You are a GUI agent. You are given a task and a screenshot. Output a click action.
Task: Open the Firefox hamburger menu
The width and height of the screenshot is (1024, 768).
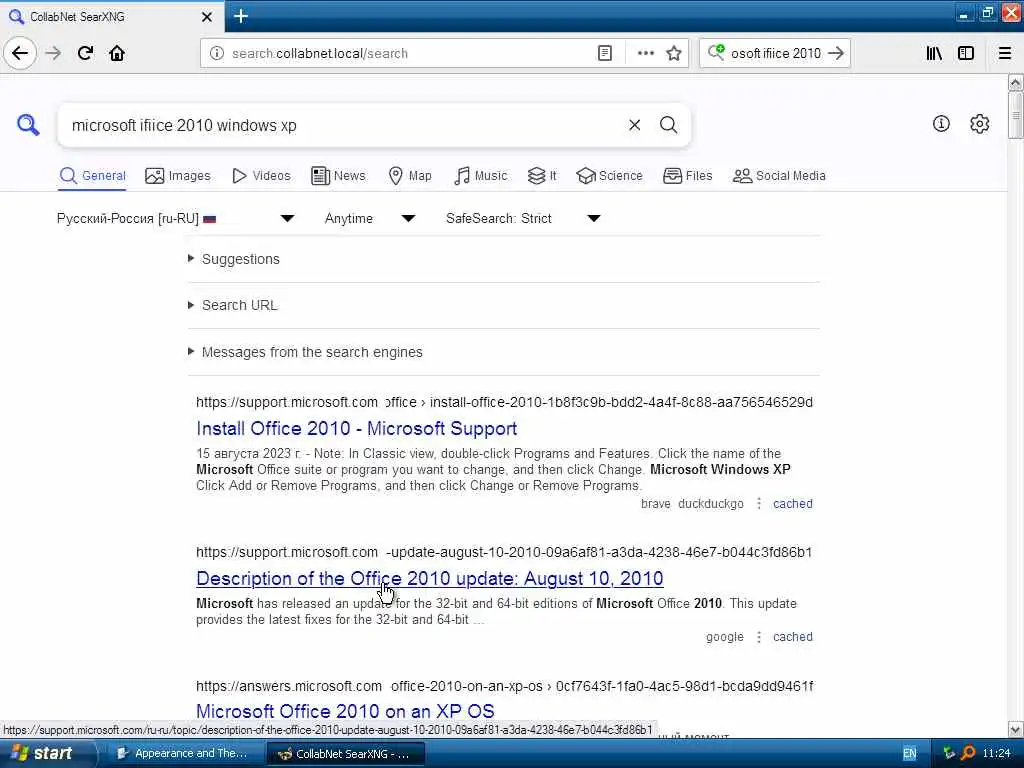(x=1005, y=53)
